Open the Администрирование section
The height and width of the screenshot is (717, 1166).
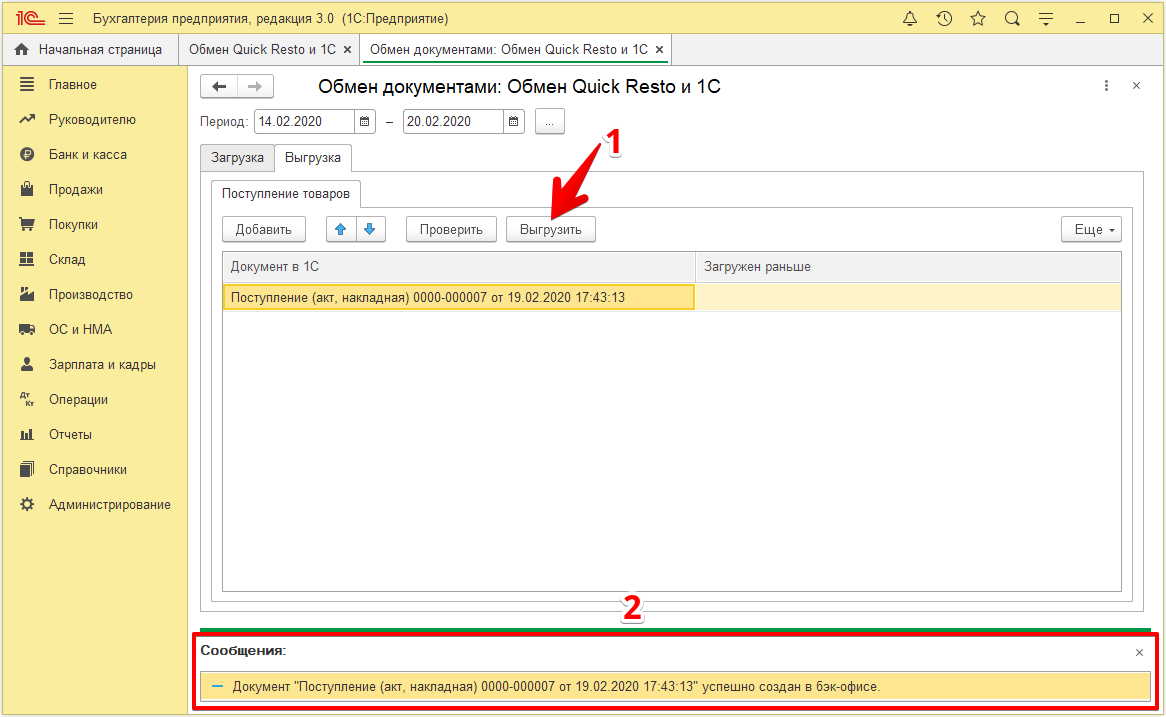pyautogui.click(x=94, y=504)
